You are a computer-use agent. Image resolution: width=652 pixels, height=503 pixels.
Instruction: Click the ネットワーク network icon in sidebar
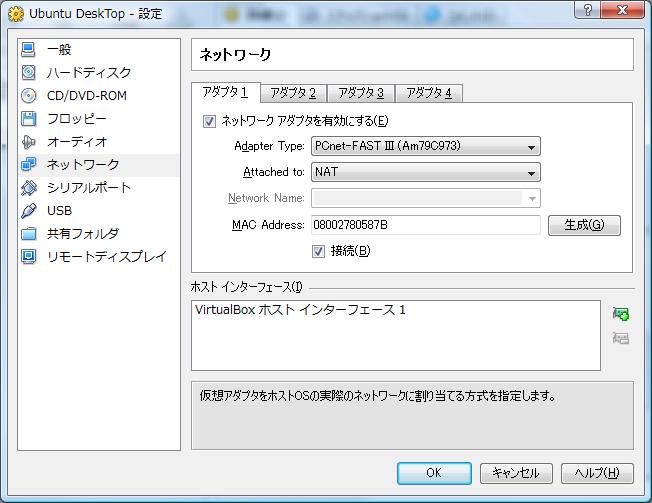(28, 165)
